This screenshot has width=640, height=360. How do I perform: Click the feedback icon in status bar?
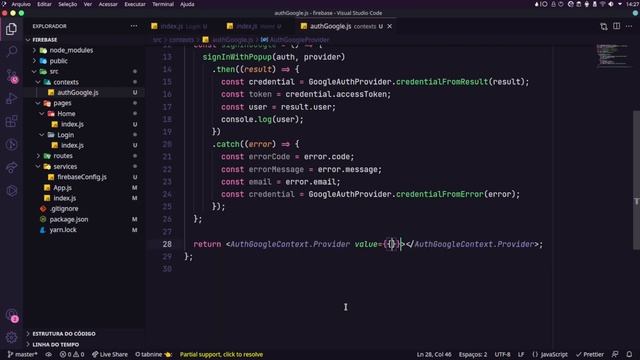click(x=615, y=354)
